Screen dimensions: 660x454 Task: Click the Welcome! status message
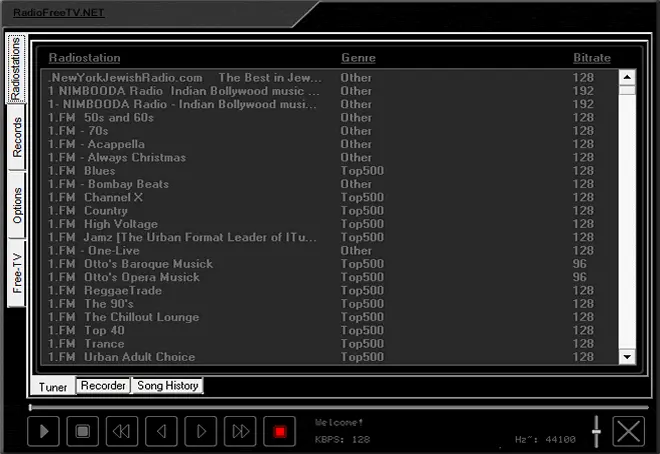tap(339, 422)
